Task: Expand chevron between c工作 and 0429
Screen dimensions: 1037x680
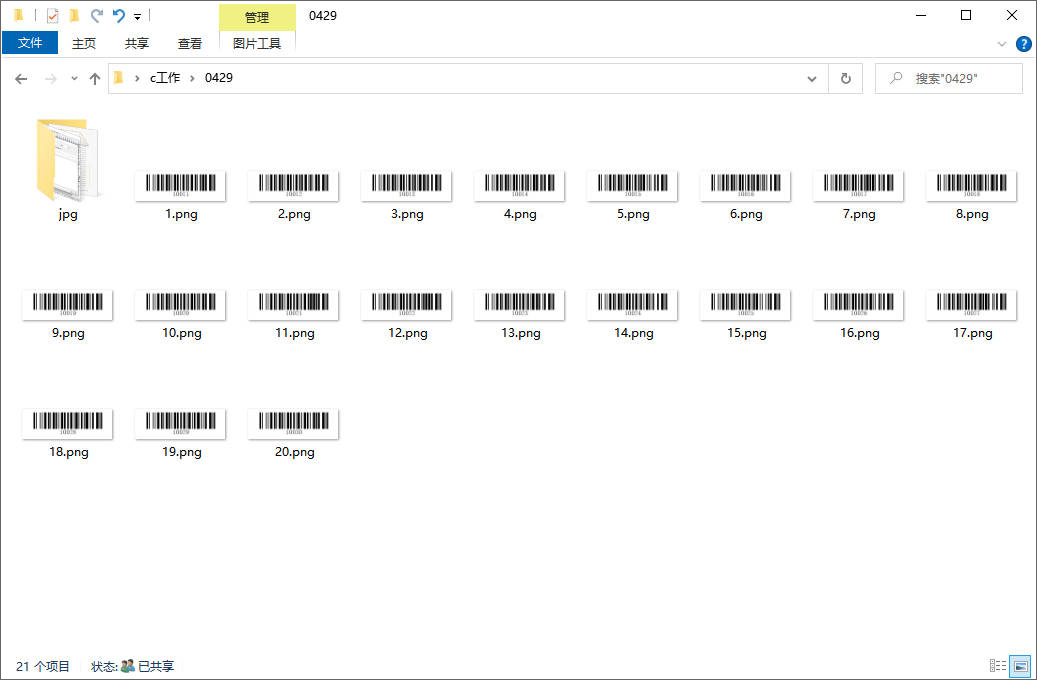Action: (192, 78)
